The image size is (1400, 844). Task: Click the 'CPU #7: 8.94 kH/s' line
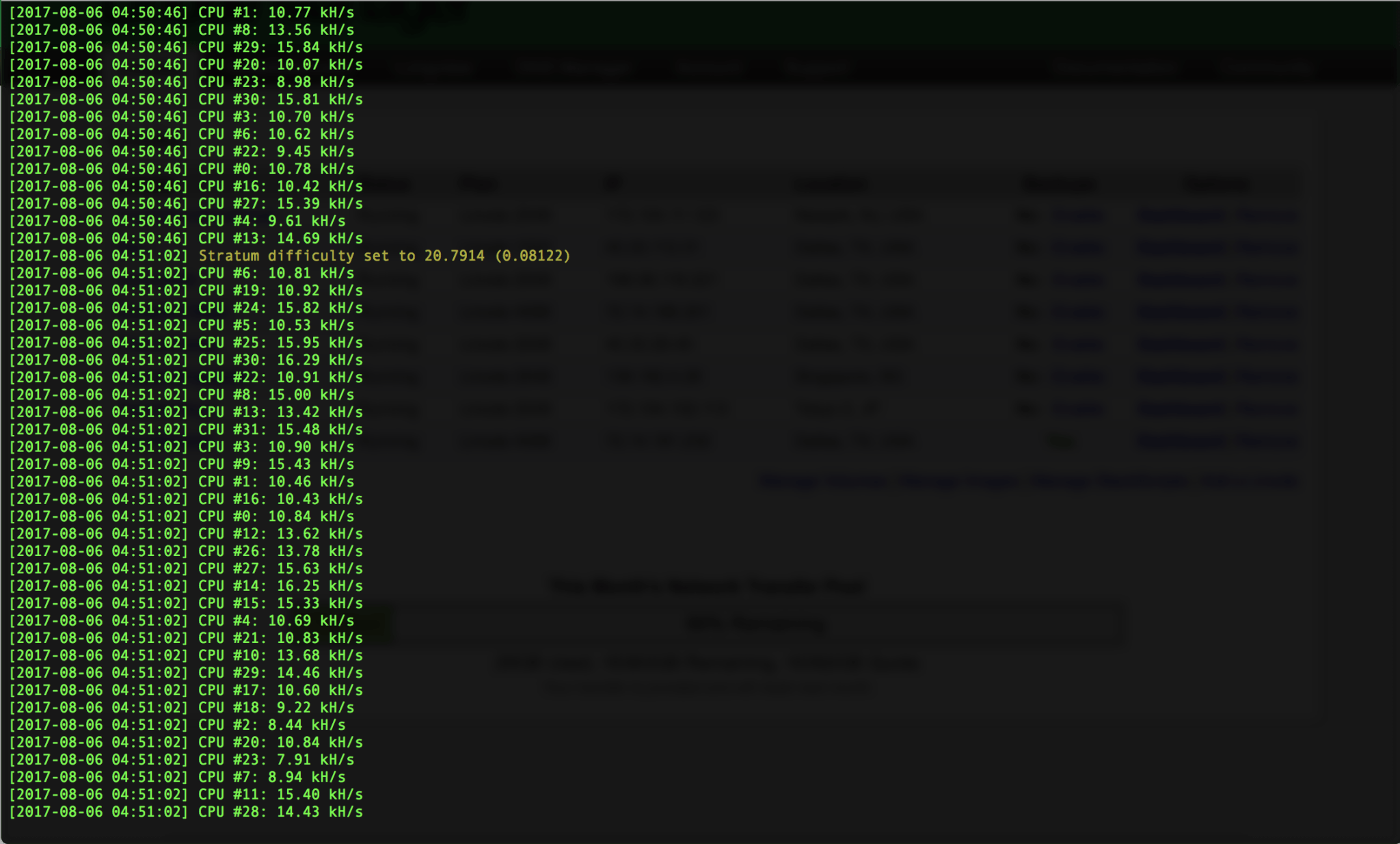point(177,777)
